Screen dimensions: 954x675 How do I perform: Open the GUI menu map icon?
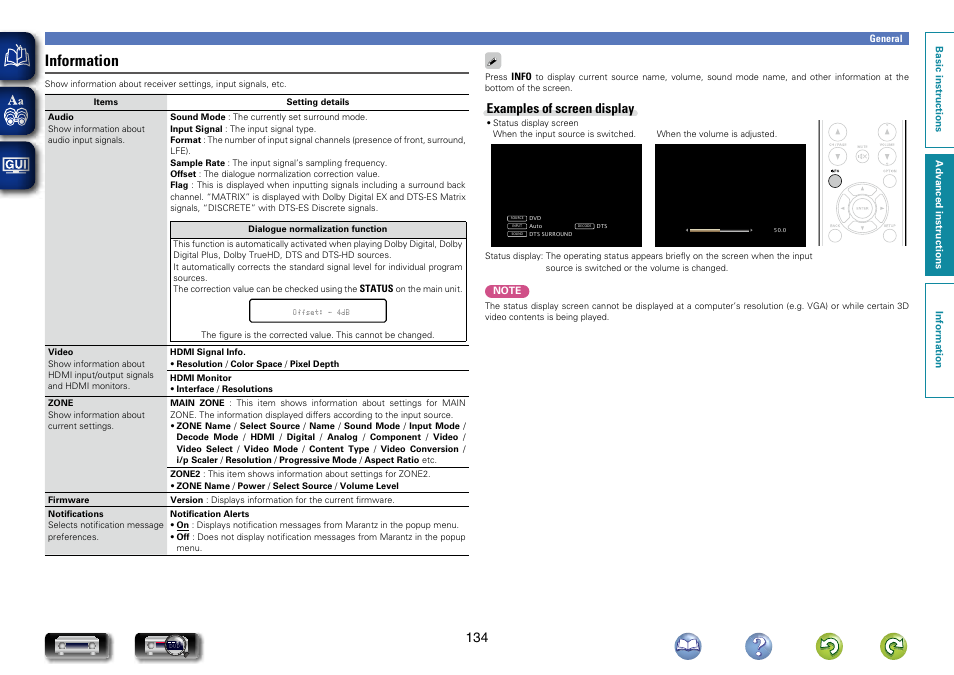(x=17, y=165)
